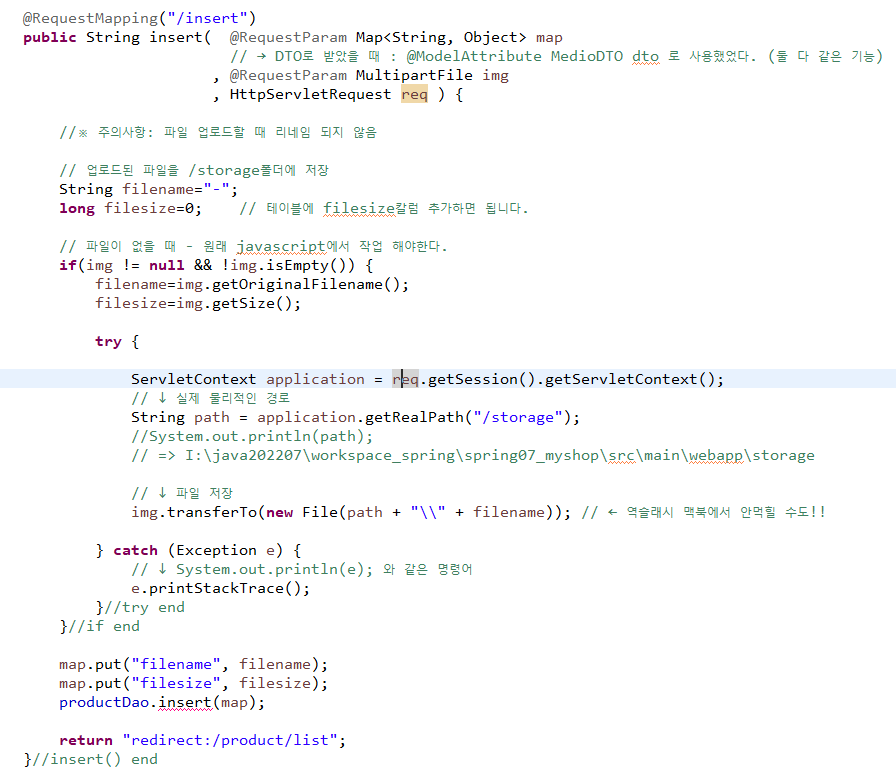Click 'productDao.insert(map);' statement
This screenshot has height=775, width=896.
coord(162,702)
